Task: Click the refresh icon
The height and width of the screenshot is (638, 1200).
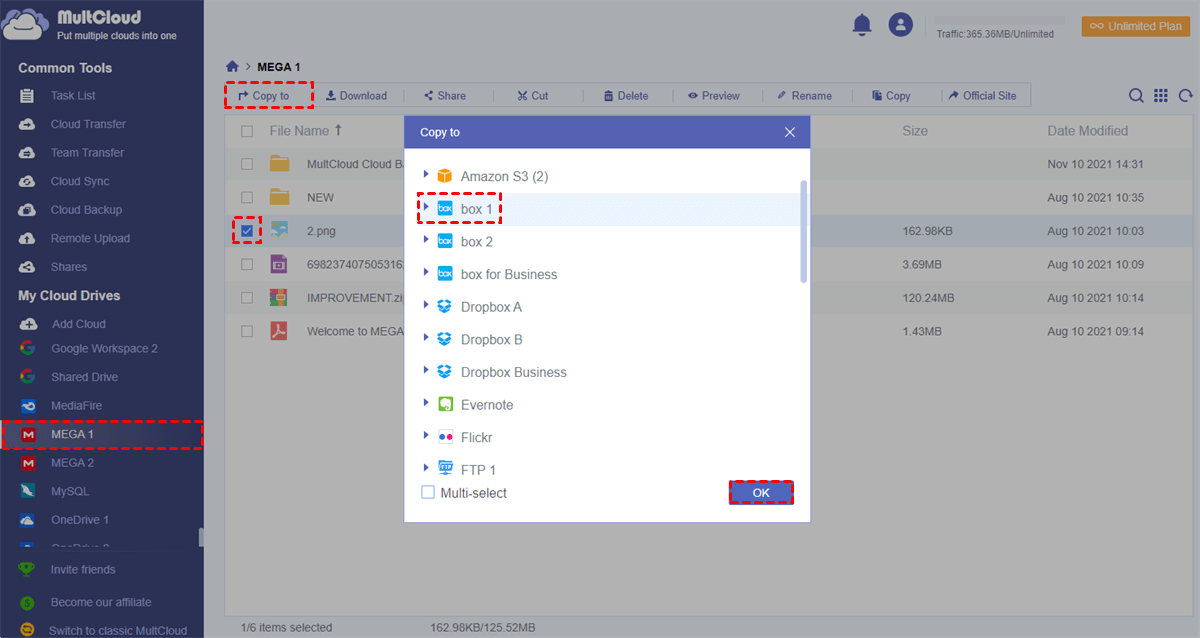Action: [x=1186, y=96]
